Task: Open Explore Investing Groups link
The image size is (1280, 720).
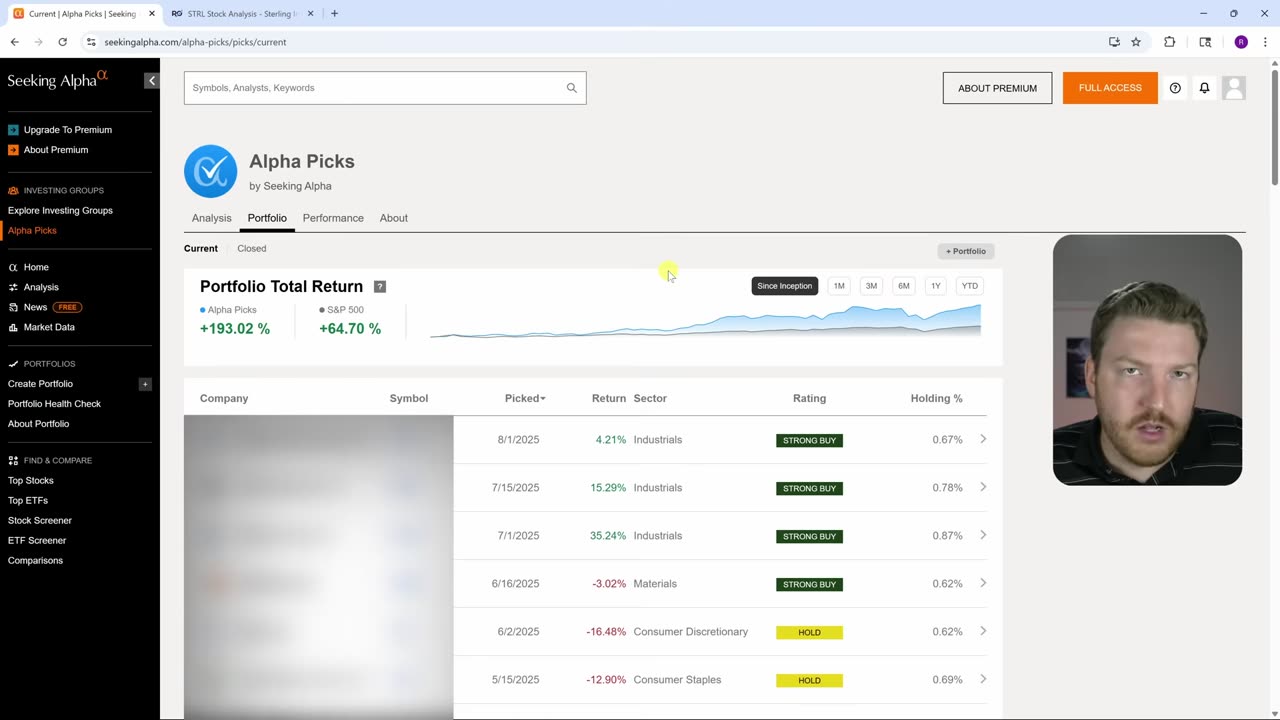Action: pos(60,210)
